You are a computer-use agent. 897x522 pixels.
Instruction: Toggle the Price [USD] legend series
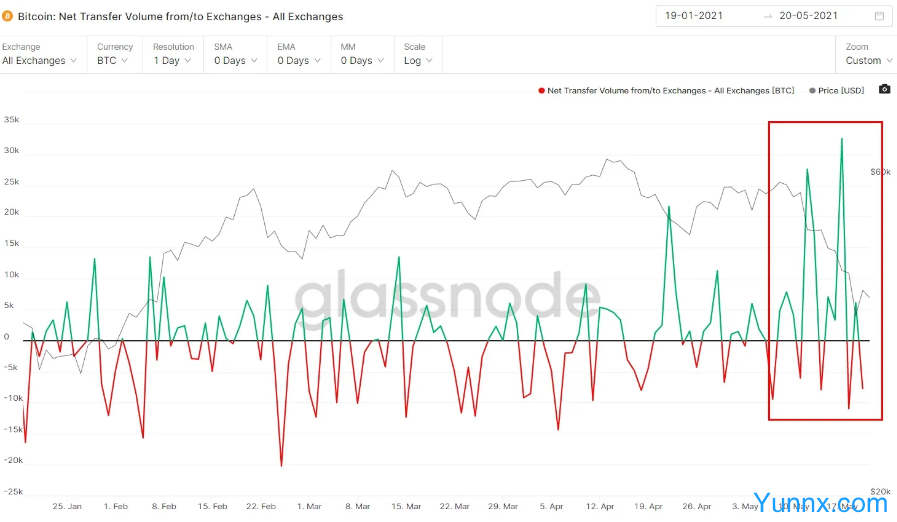point(840,90)
